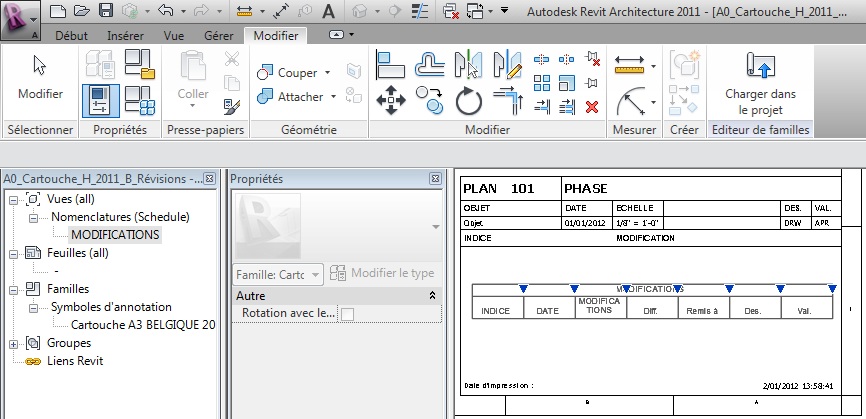Open Undo history dropdown arrow
The width and height of the screenshot is (866, 419).
[182, 11]
